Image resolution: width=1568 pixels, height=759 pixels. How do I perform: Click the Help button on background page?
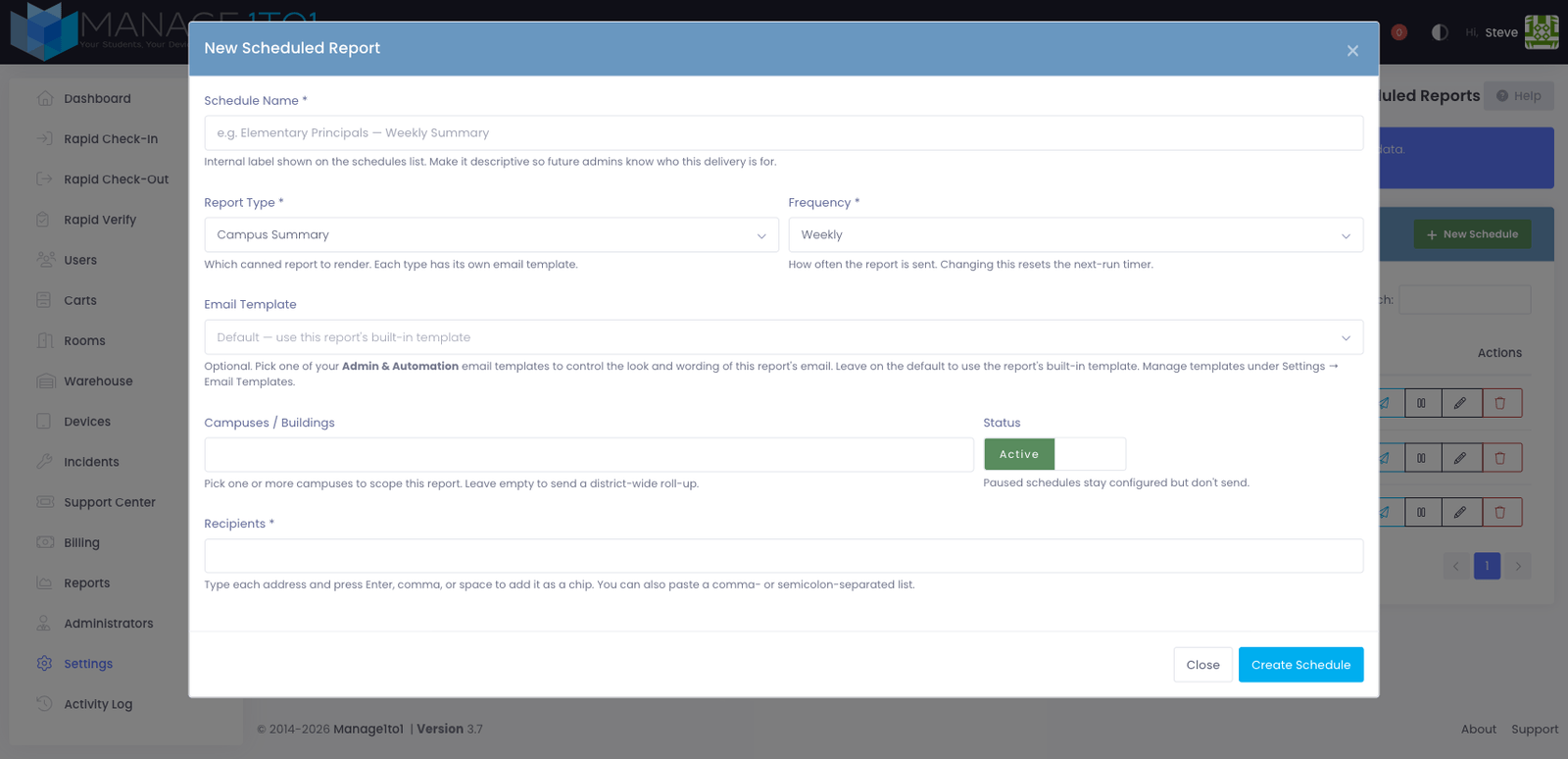tap(1519, 96)
